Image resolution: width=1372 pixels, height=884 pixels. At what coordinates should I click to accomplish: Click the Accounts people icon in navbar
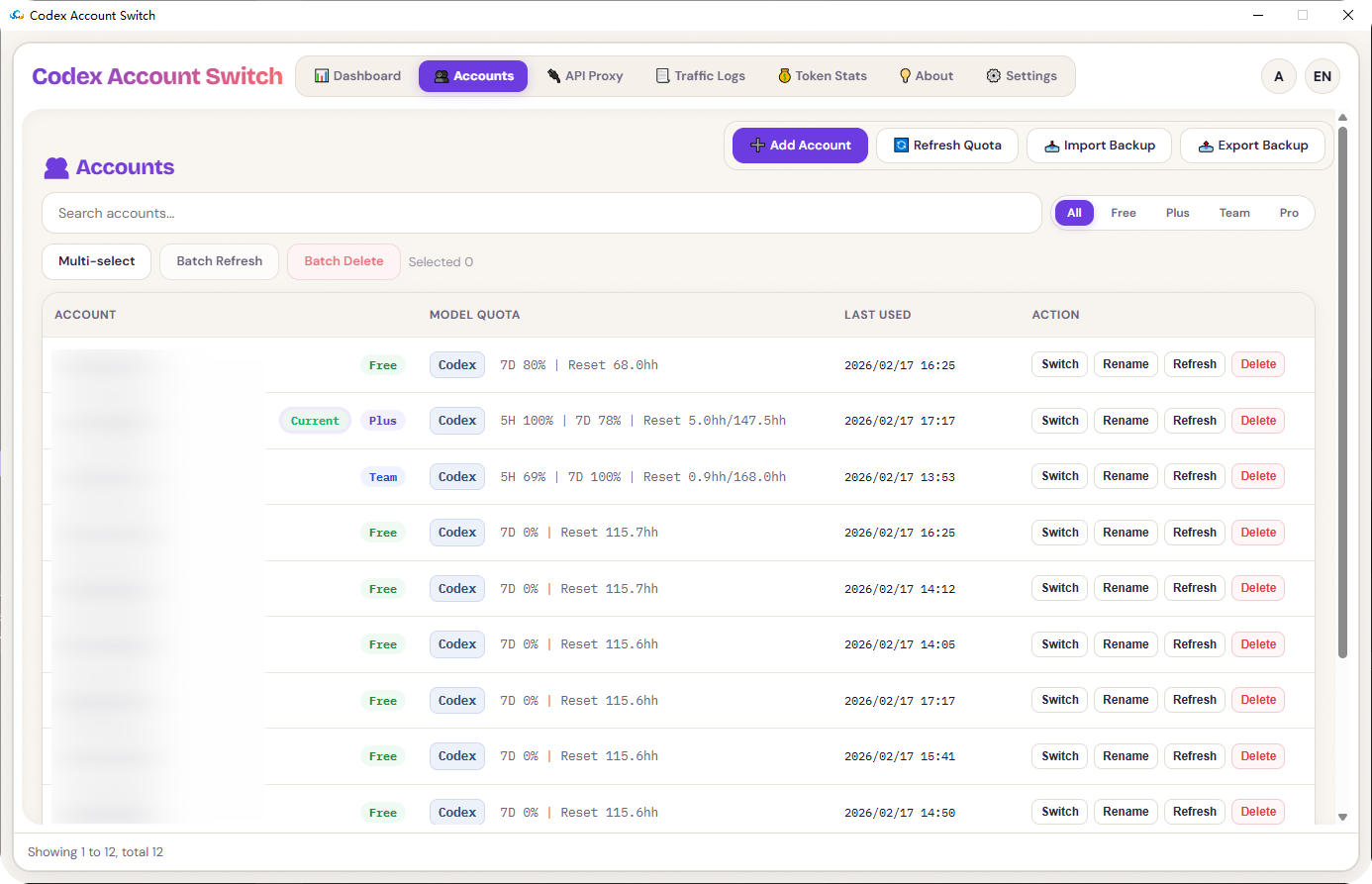tap(441, 76)
